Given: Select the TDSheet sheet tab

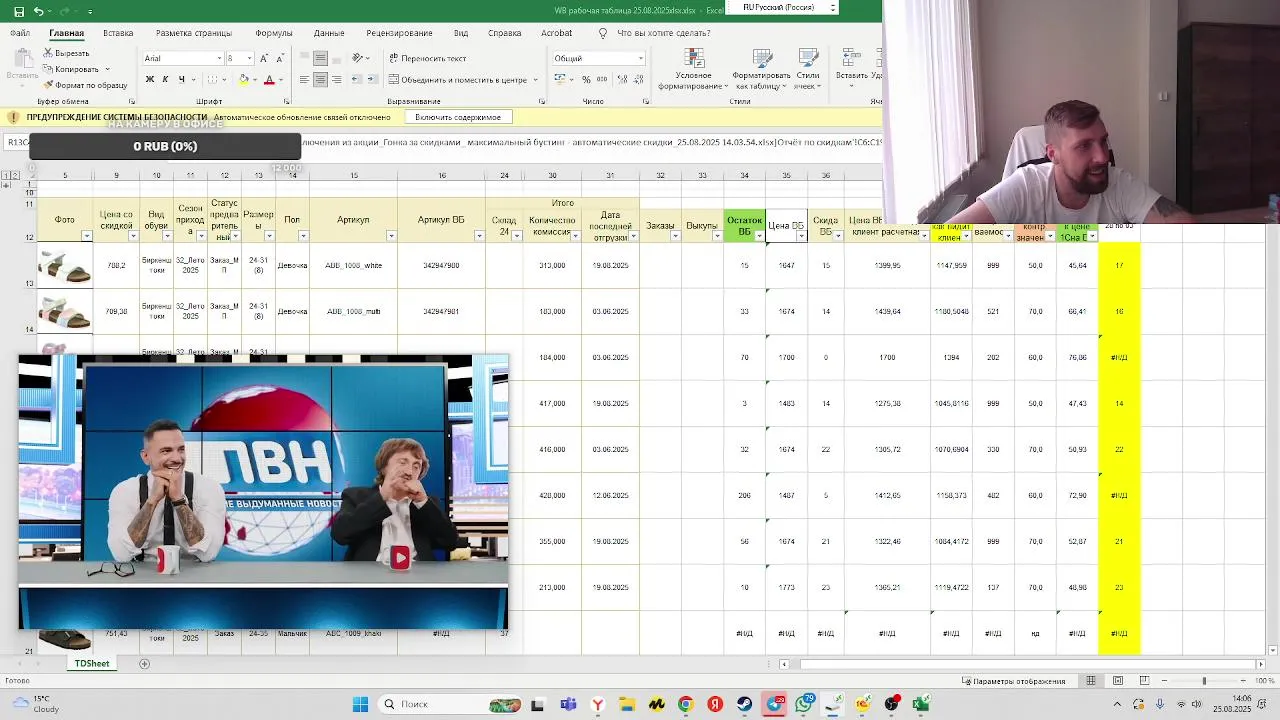Looking at the screenshot, I should pos(92,664).
